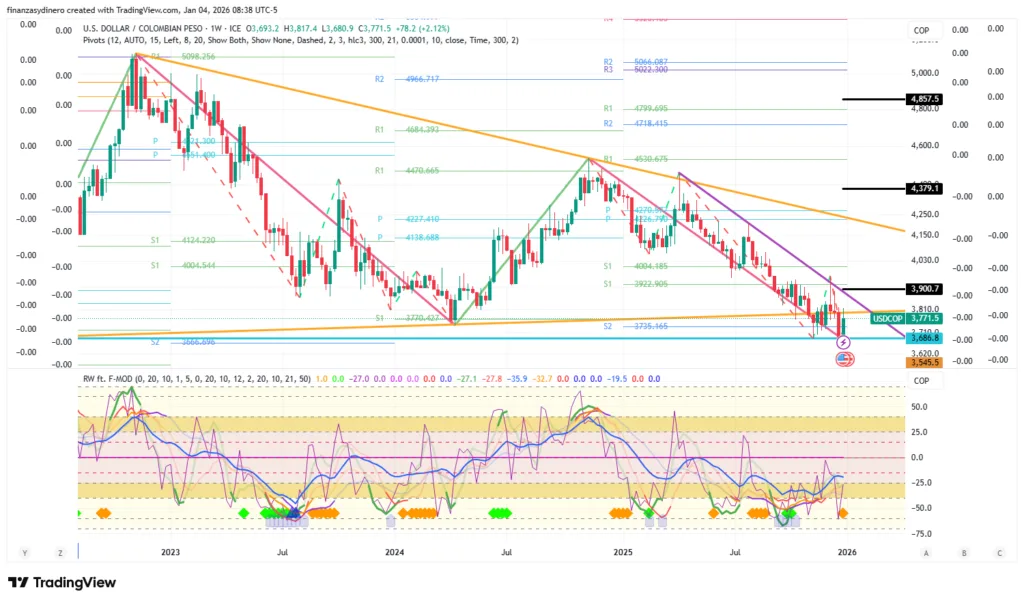Viewport: 1024px width, 603px height.
Task: Toggle the B scale button
Action: [x=963, y=552]
